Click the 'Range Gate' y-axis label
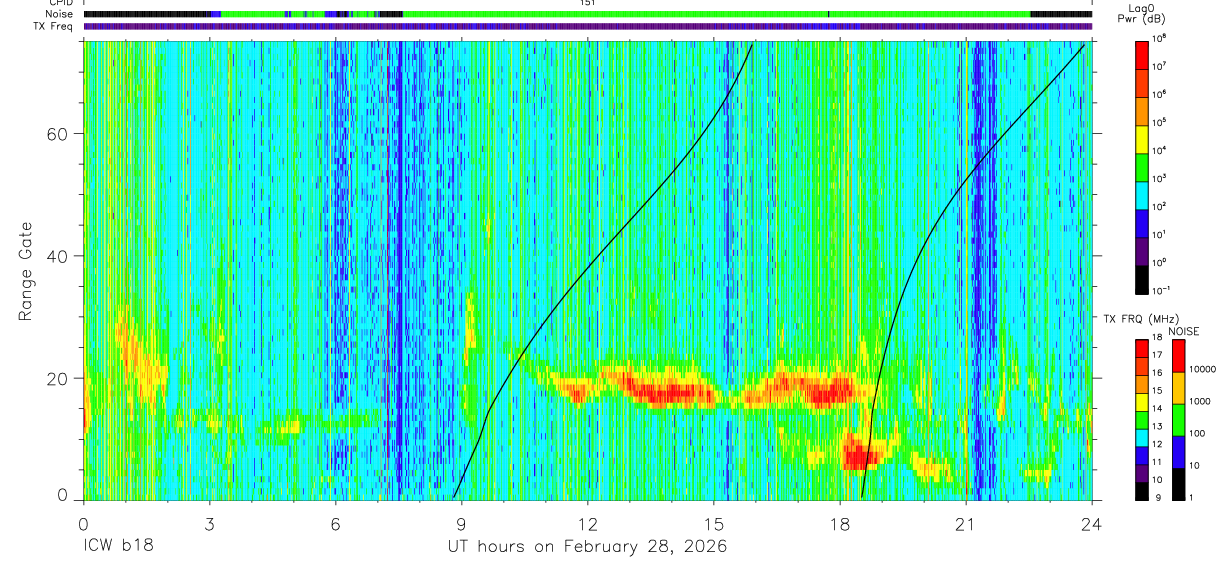The width and height of the screenshot is (1228, 567). (x=24, y=271)
